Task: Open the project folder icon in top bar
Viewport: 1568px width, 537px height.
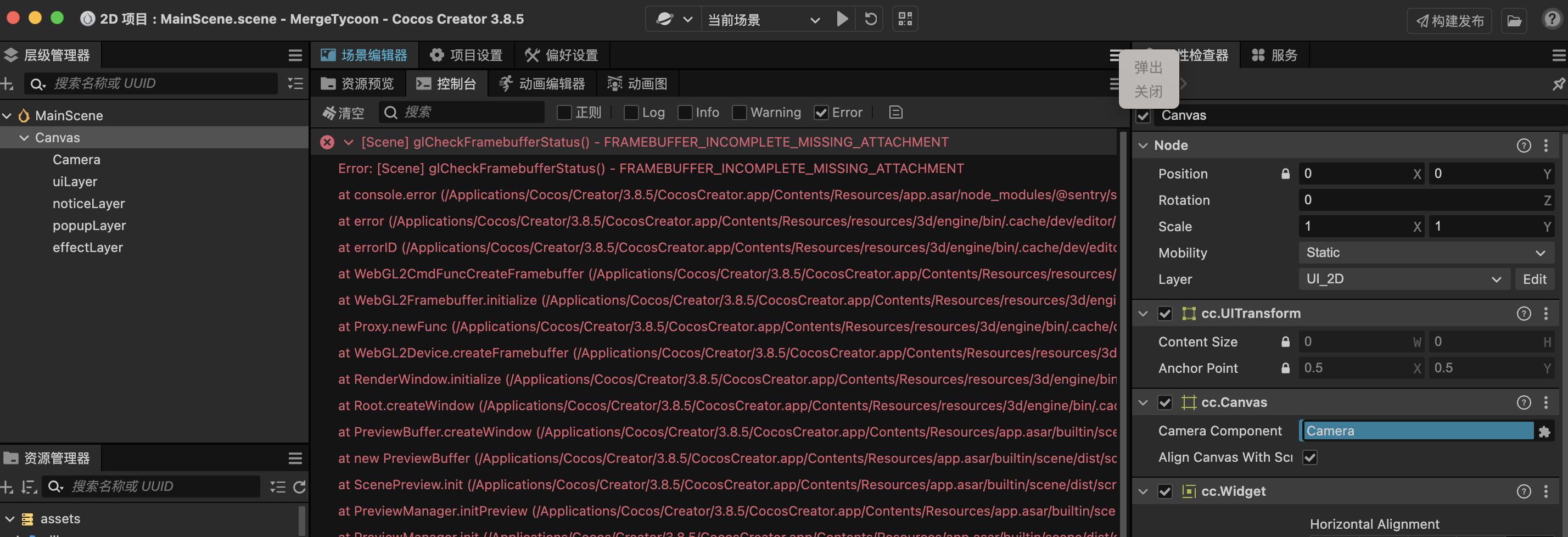Action: [x=1514, y=21]
